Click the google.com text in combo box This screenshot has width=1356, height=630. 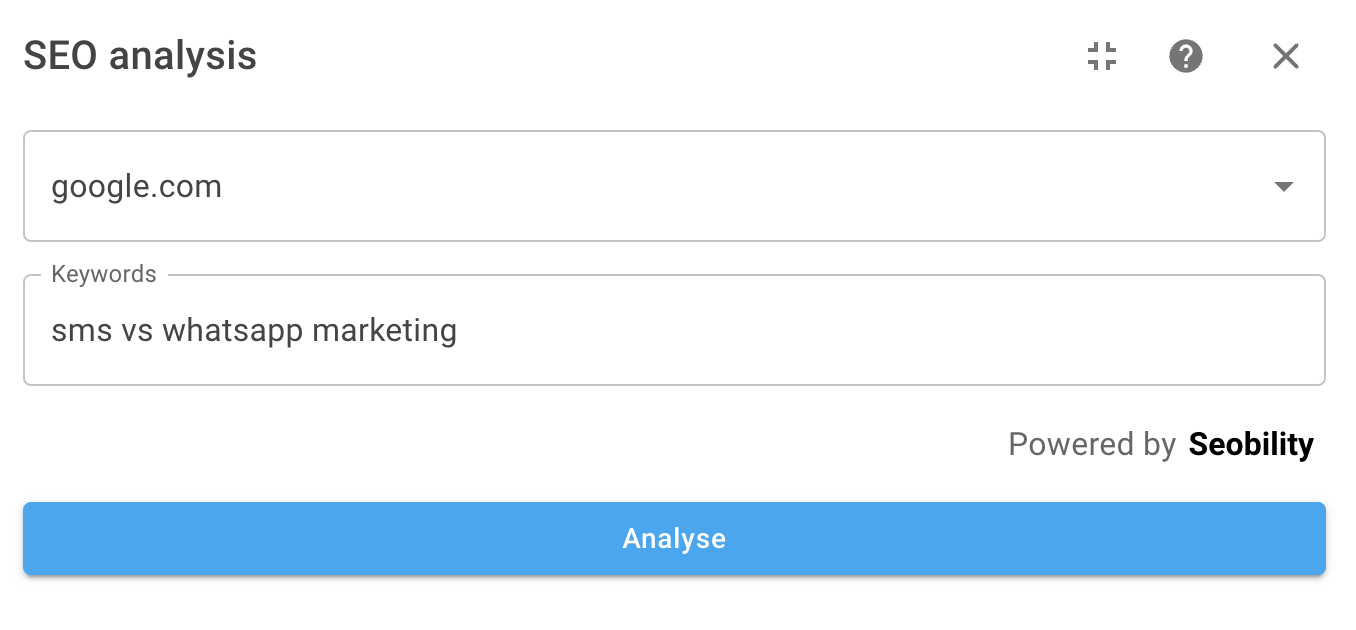tap(136, 187)
